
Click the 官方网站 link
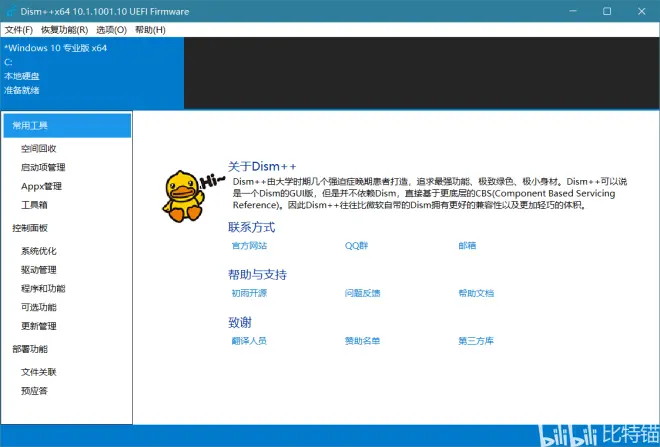click(x=249, y=245)
